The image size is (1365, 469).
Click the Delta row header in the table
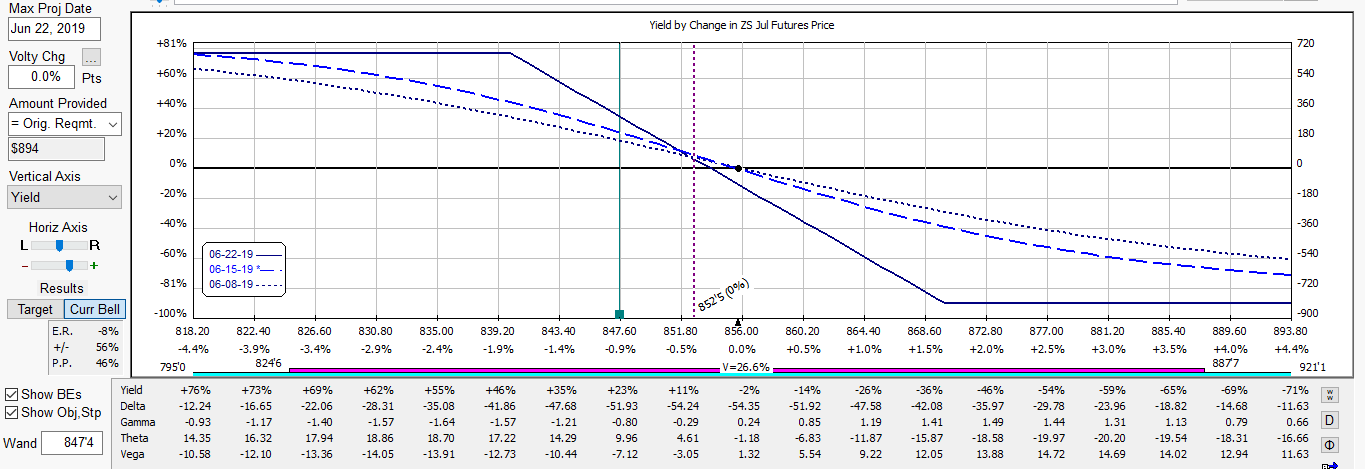click(132, 406)
